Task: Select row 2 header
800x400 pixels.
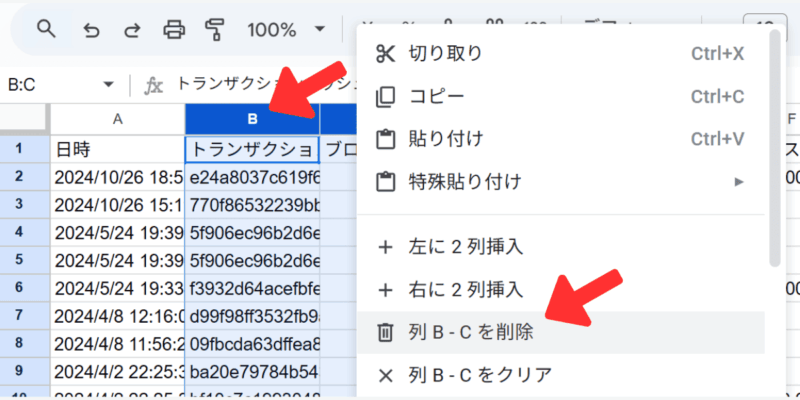Action: pos(25,177)
